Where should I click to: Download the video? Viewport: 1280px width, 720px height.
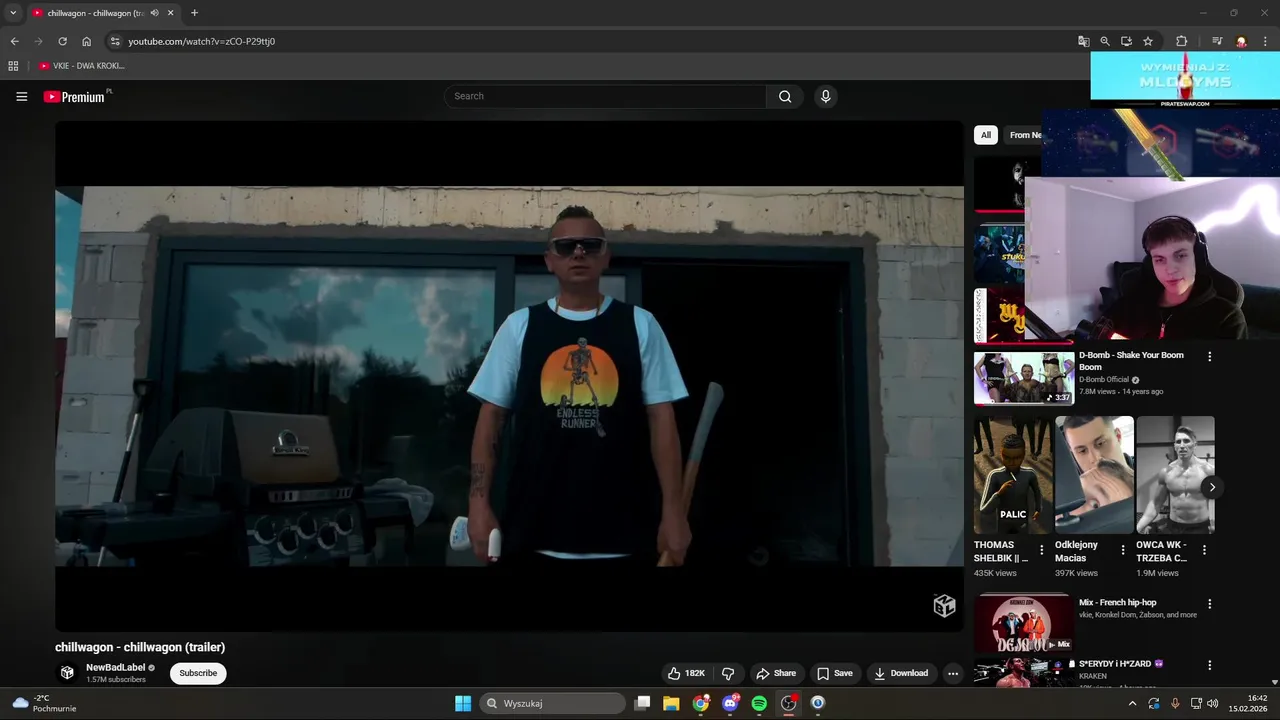click(x=901, y=673)
